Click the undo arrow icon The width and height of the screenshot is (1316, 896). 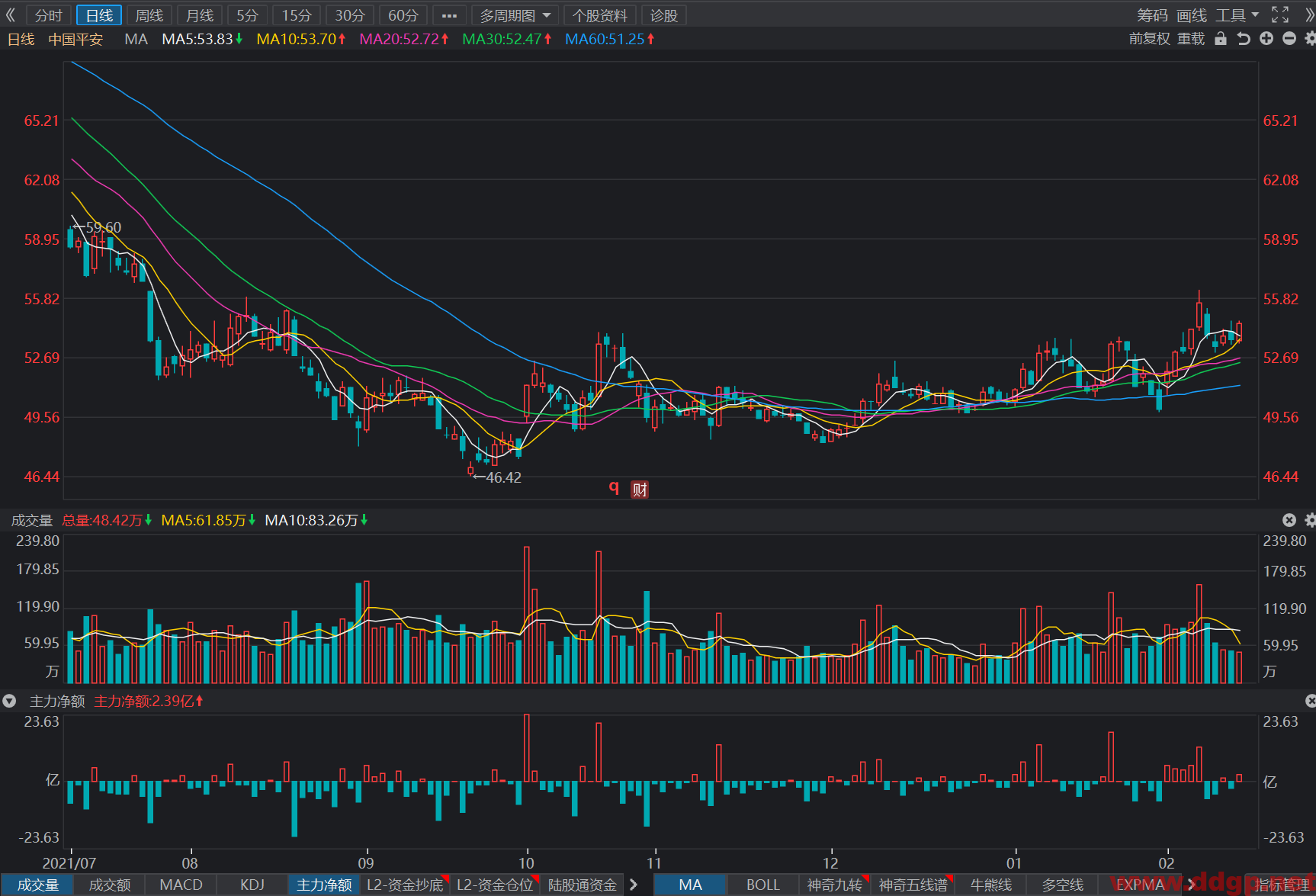(1244, 39)
